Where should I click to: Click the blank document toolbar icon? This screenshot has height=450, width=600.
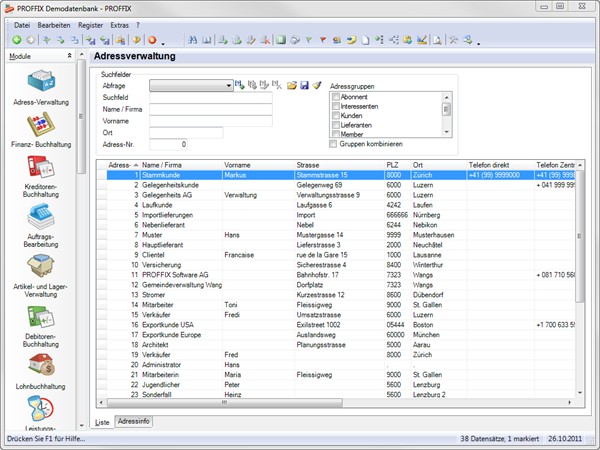tap(365, 40)
